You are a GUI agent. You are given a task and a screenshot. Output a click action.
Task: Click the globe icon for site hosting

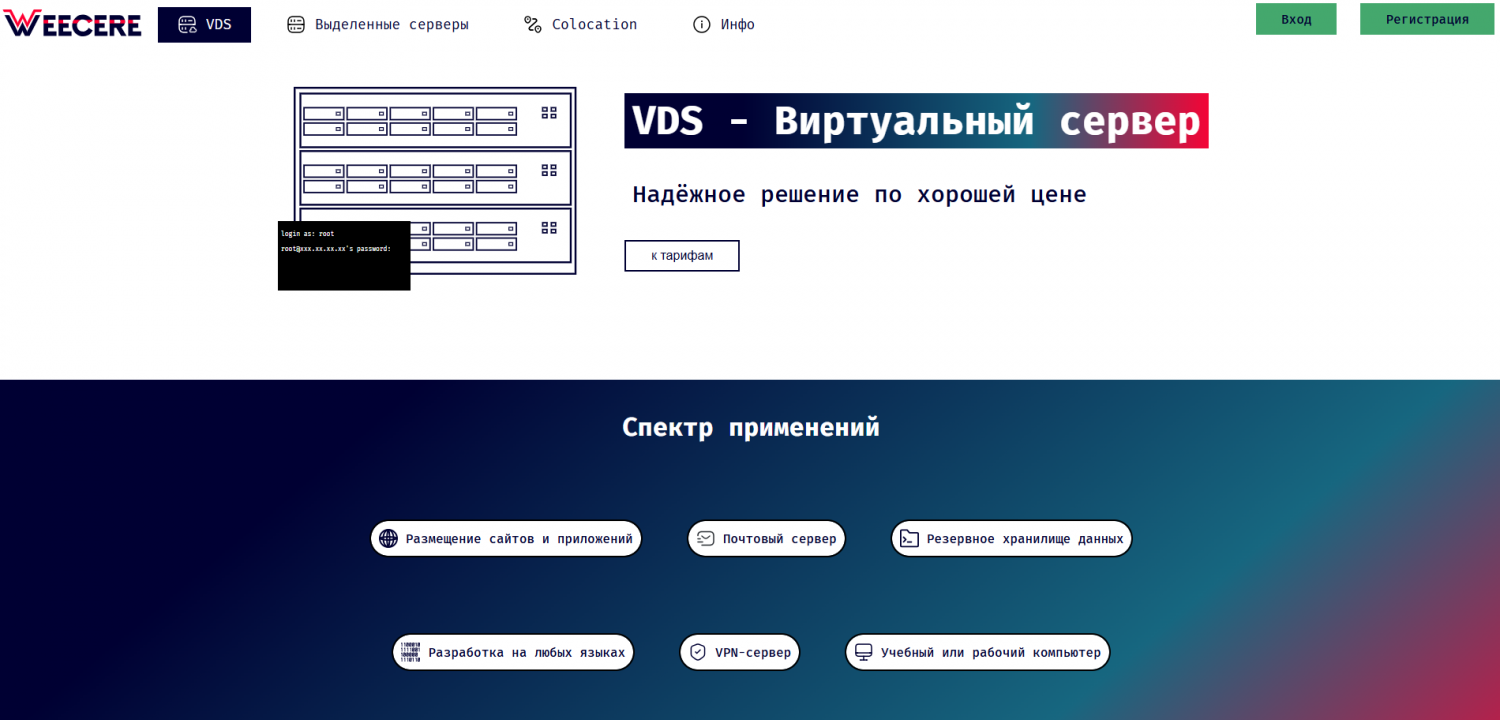[388, 539]
